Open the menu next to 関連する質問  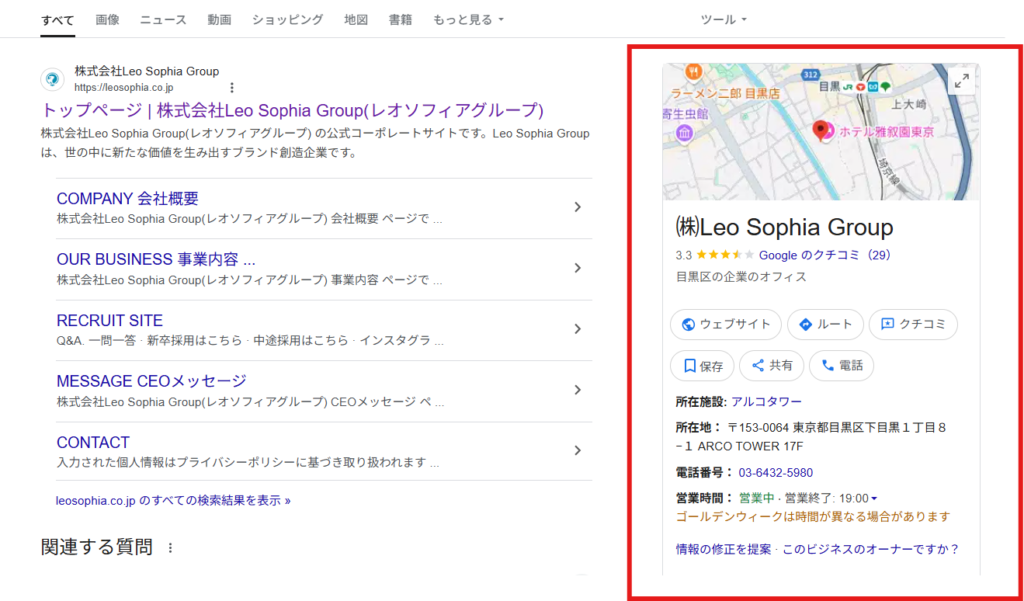tap(170, 548)
